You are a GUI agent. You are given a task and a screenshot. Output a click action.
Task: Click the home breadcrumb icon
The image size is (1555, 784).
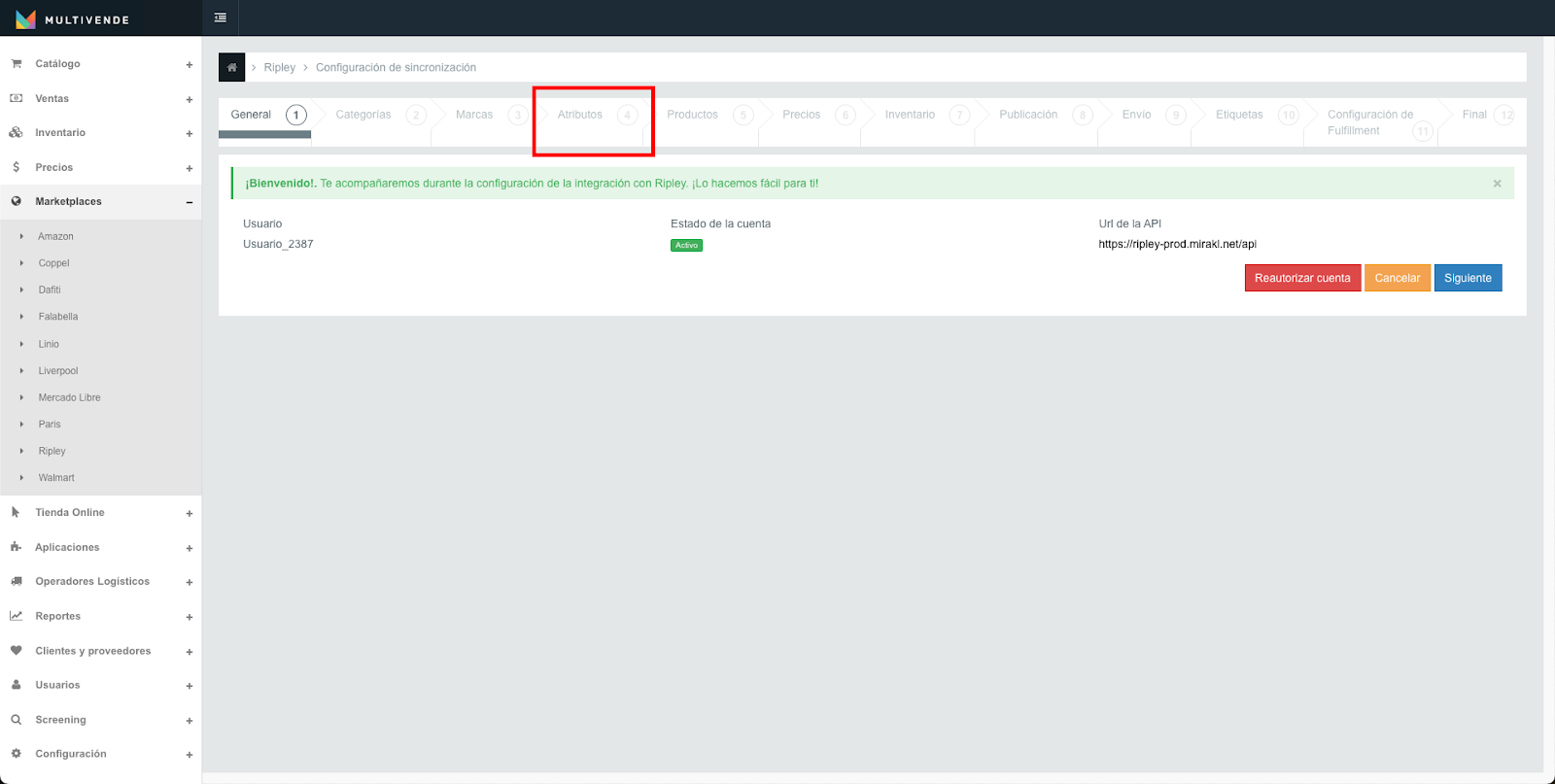(x=231, y=67)
